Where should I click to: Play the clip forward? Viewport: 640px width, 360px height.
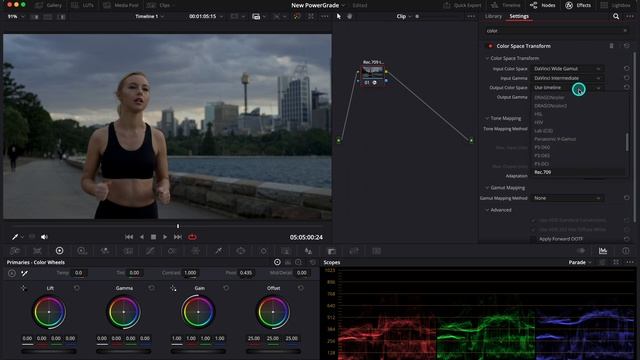coord(165,237)
